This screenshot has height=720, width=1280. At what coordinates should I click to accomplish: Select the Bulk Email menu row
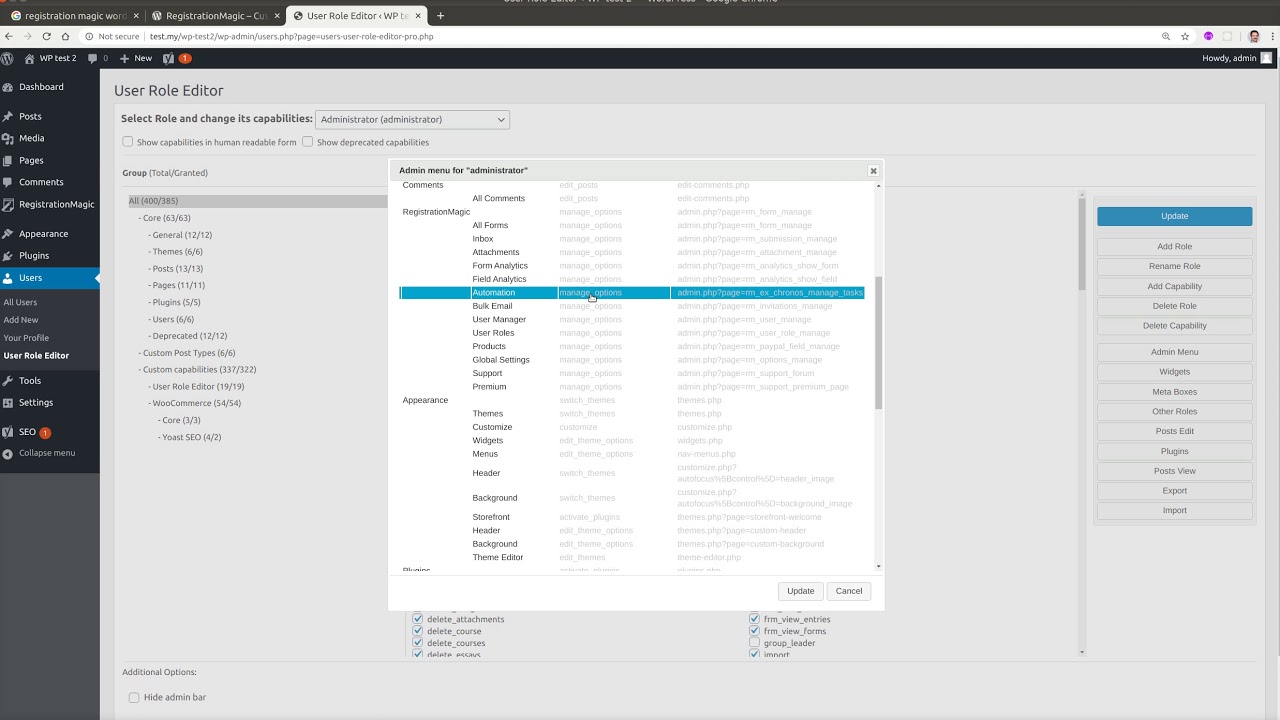[x=632, y=306]
